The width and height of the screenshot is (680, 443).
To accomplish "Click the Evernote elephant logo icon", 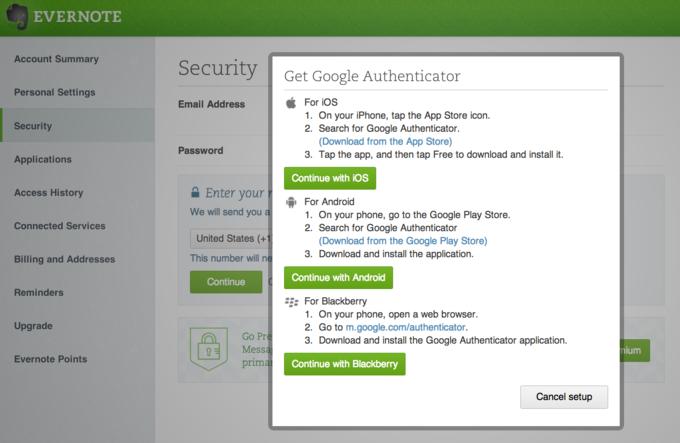I will 17,18.
